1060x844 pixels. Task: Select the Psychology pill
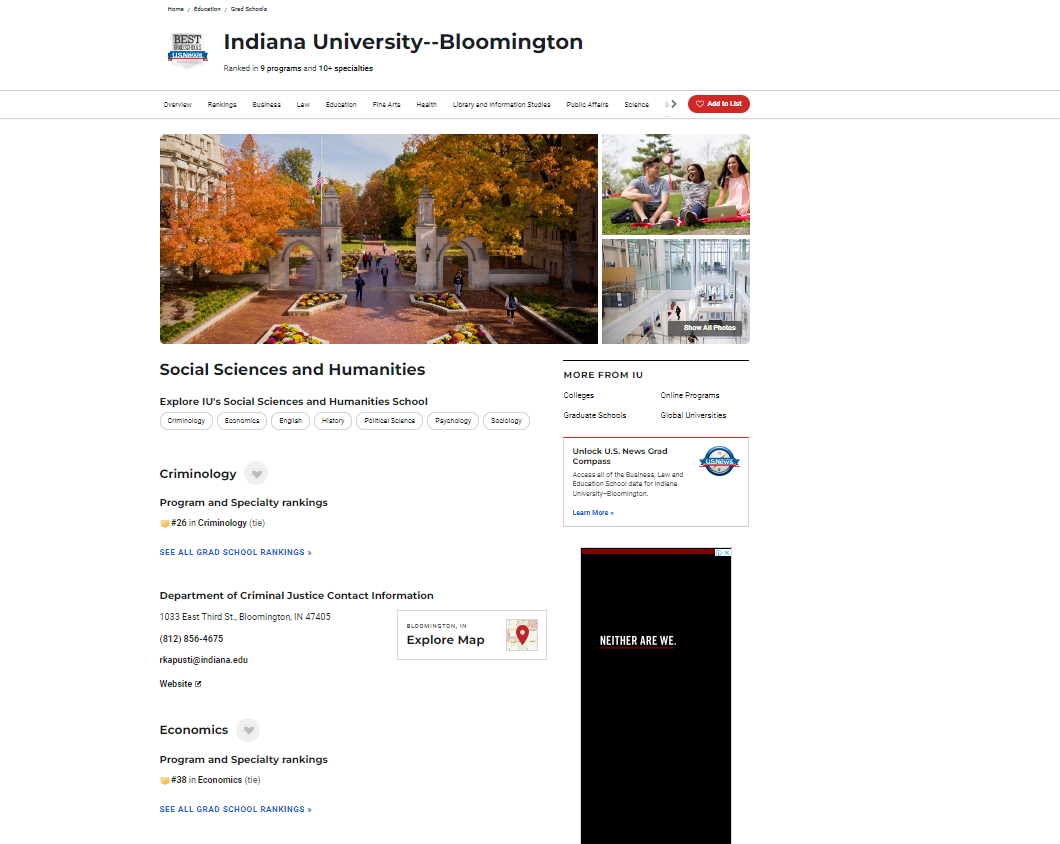(453, 421)
